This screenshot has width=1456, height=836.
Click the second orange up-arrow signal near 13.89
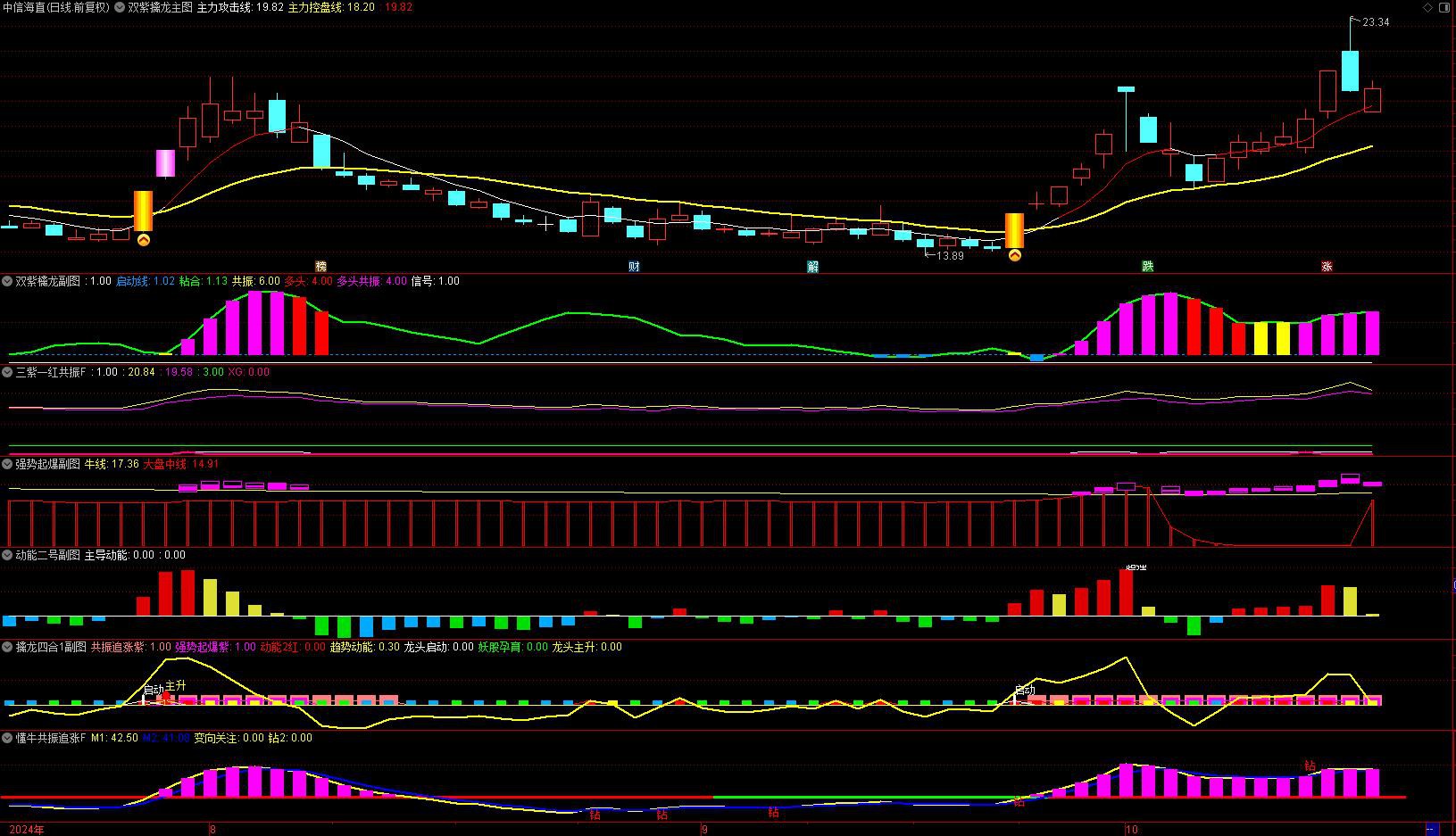(1014, 255)
